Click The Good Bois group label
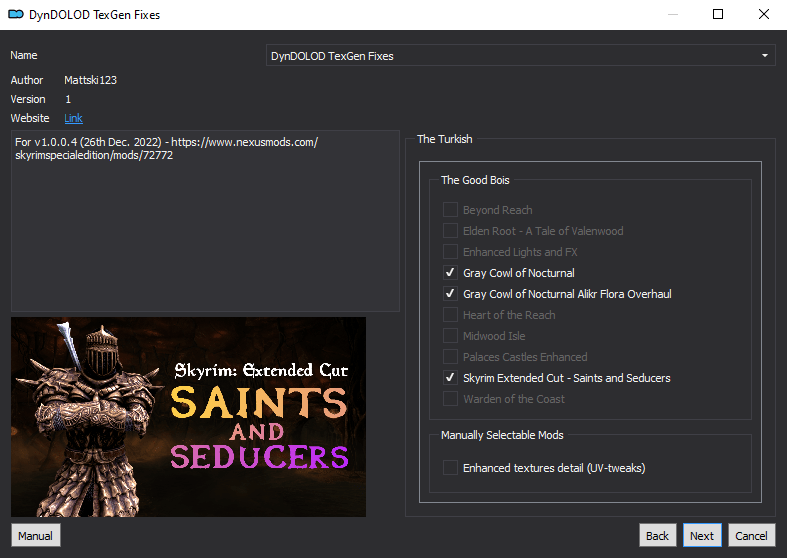Image resolution: width=787 pixels, height=558 pixels. click(475, 180)
